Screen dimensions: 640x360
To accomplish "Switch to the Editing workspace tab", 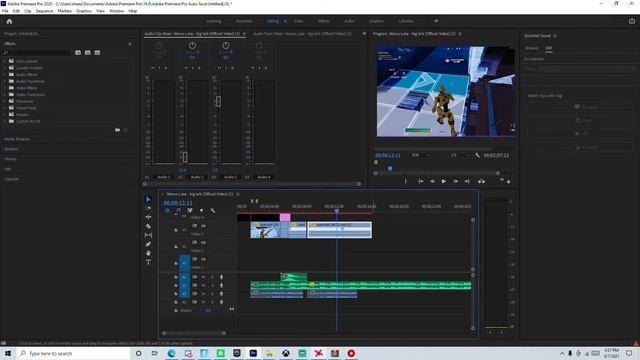I will [273, 21].
